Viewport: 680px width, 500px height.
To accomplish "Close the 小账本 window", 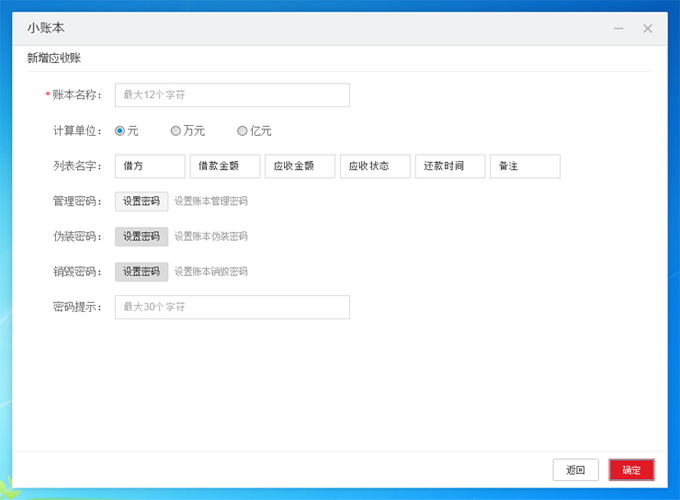I will point(647,29).
